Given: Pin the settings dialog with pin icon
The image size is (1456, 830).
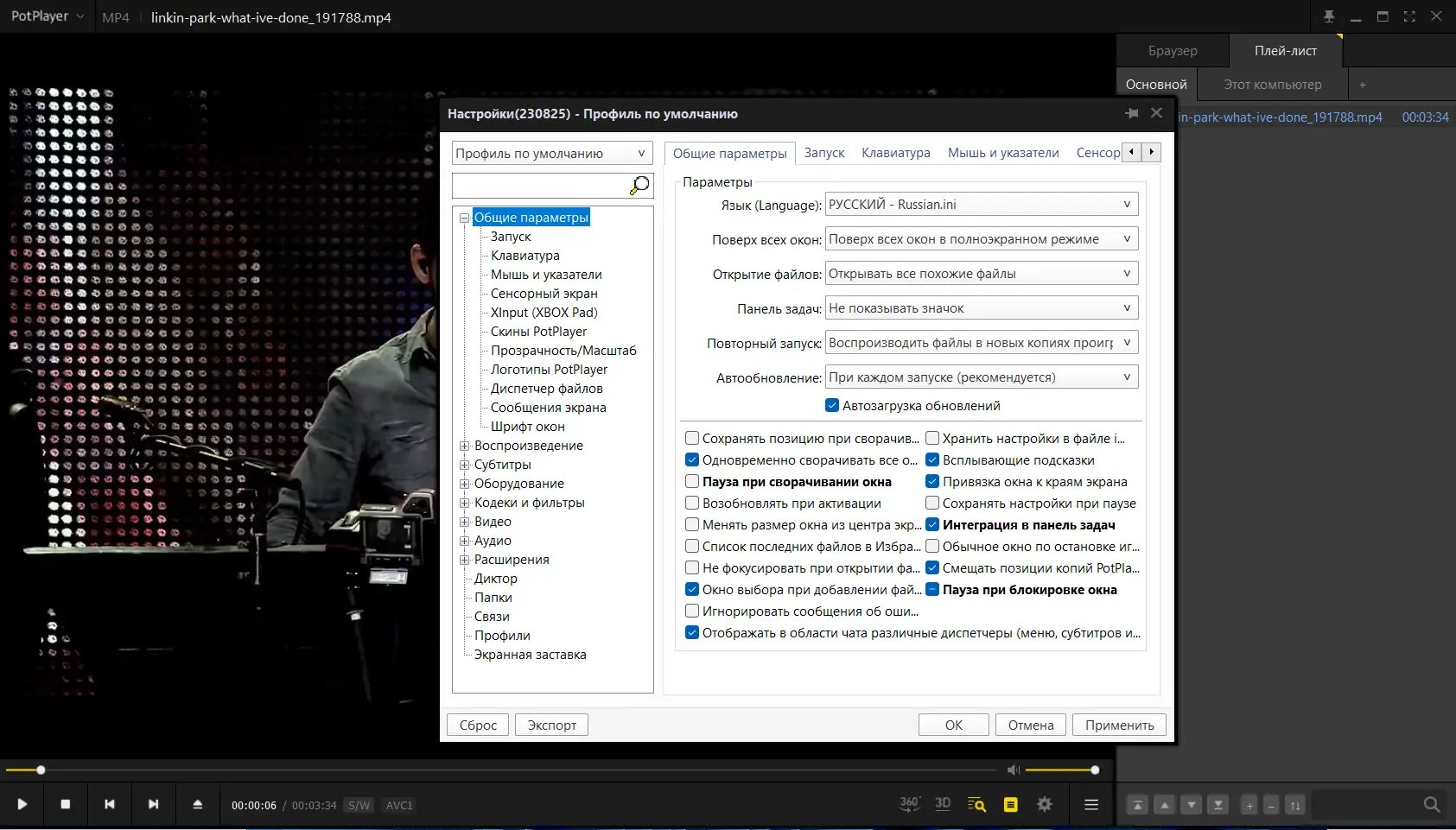Looking at the screenshot, I should point(1132,113).
